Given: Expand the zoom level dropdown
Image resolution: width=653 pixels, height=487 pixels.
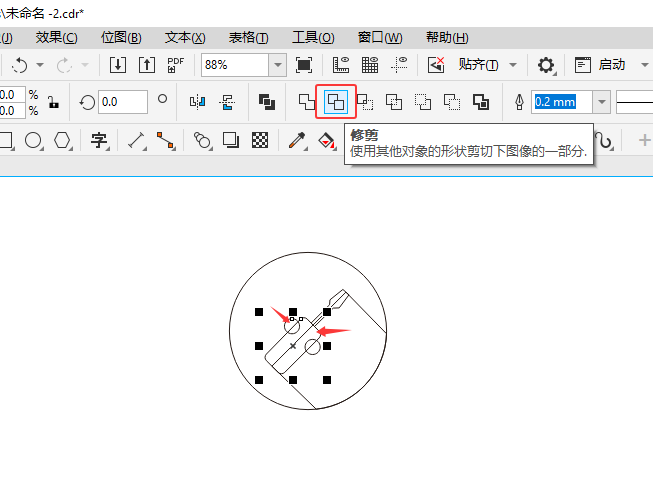Looking at the screenshot, I should point(277,65).
